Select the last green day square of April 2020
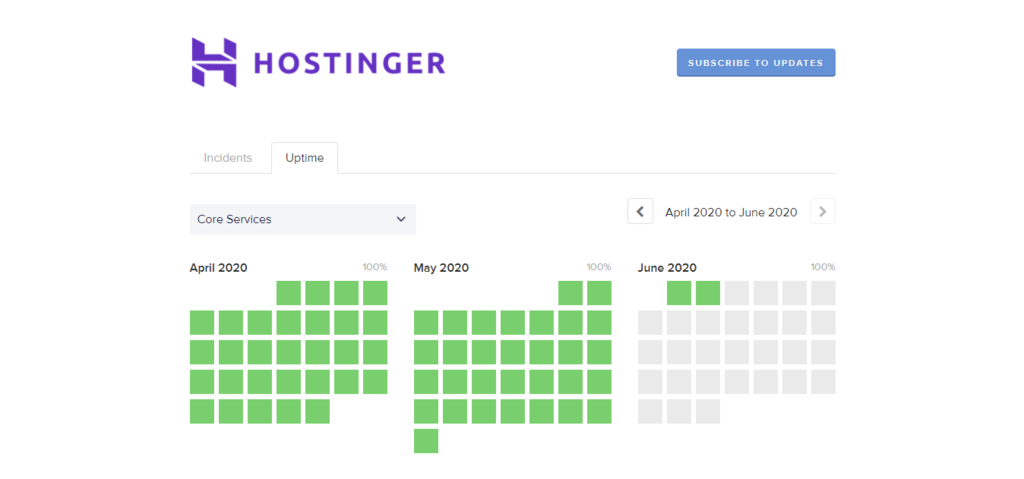The image size is (1024, 479). coord(317,411)
